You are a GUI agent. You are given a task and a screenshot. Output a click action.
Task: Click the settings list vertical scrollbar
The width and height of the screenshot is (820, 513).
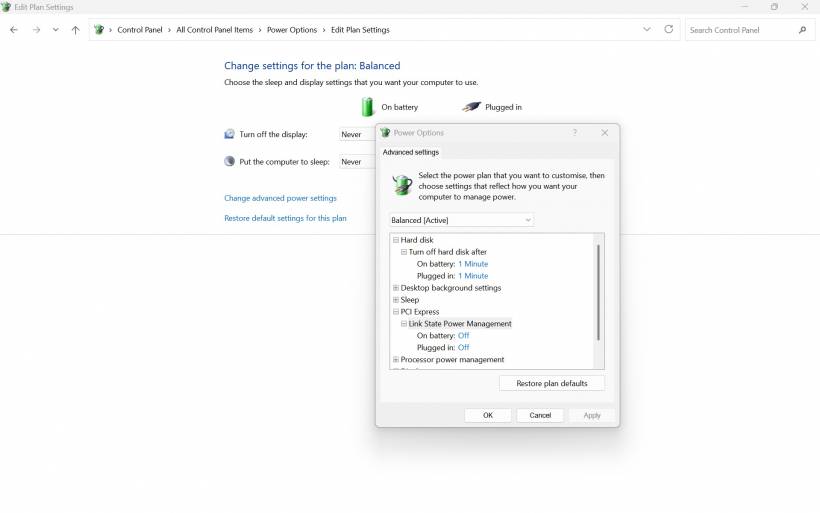pos(599,290)
